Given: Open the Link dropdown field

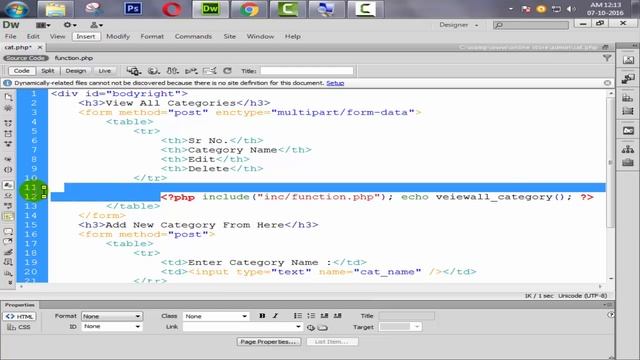Looking at the screenshot, I should tap(242, 327).
